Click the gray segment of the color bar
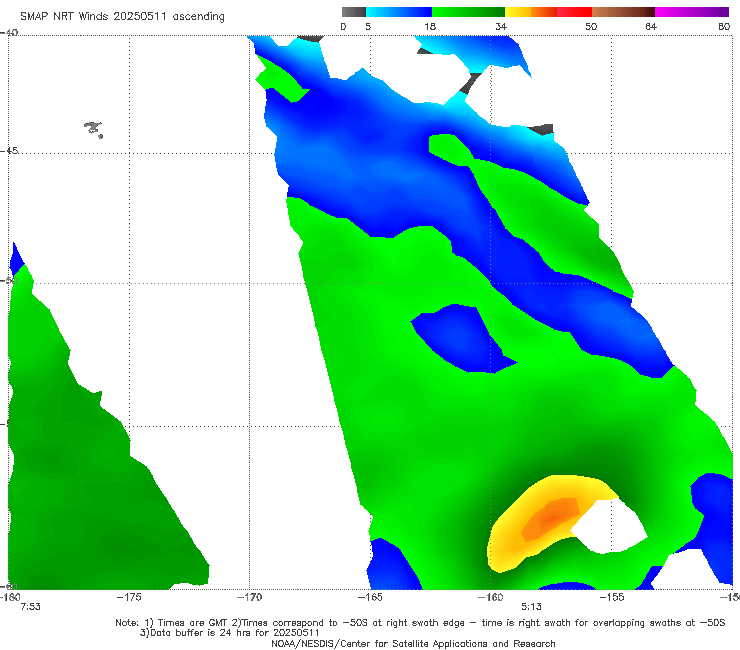 point(353,12)
